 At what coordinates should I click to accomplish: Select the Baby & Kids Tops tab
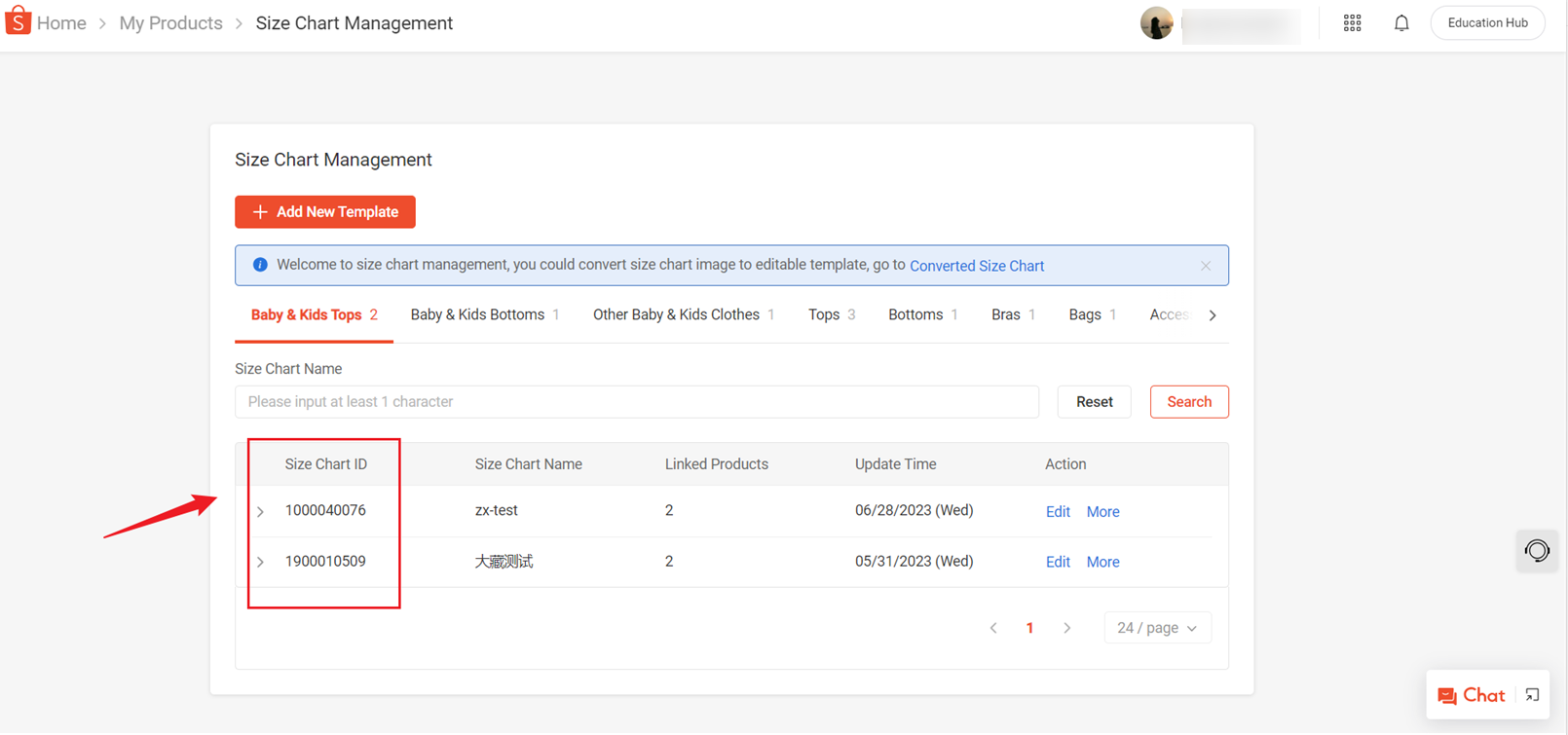click(314, 314)
